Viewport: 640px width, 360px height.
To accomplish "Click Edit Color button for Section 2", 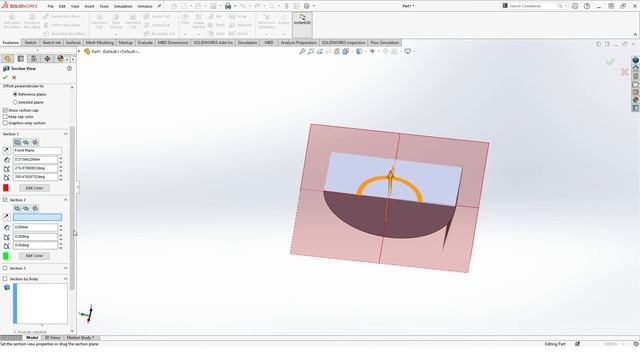I will point(34,256).
